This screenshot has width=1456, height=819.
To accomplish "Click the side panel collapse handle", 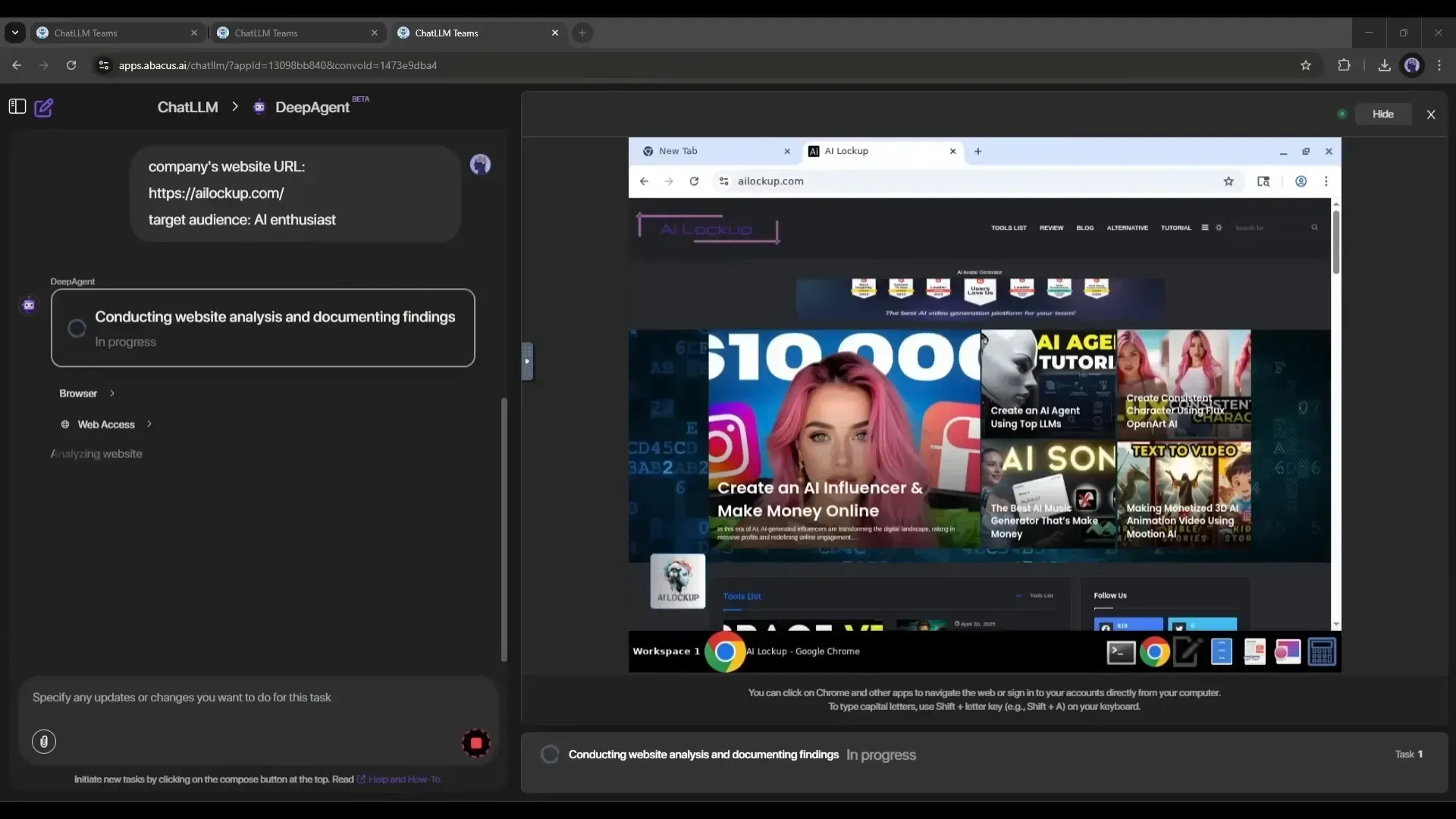I will (x=527, y=361).
